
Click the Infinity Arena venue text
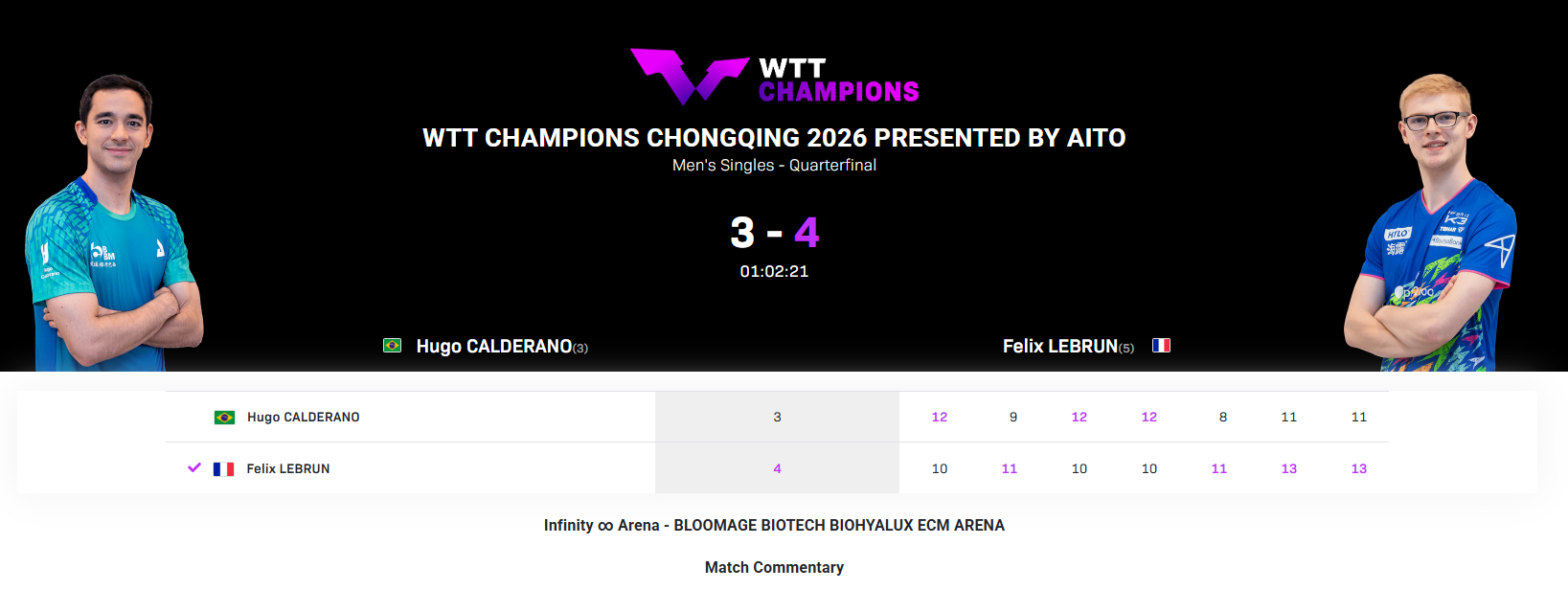(774, 526)
